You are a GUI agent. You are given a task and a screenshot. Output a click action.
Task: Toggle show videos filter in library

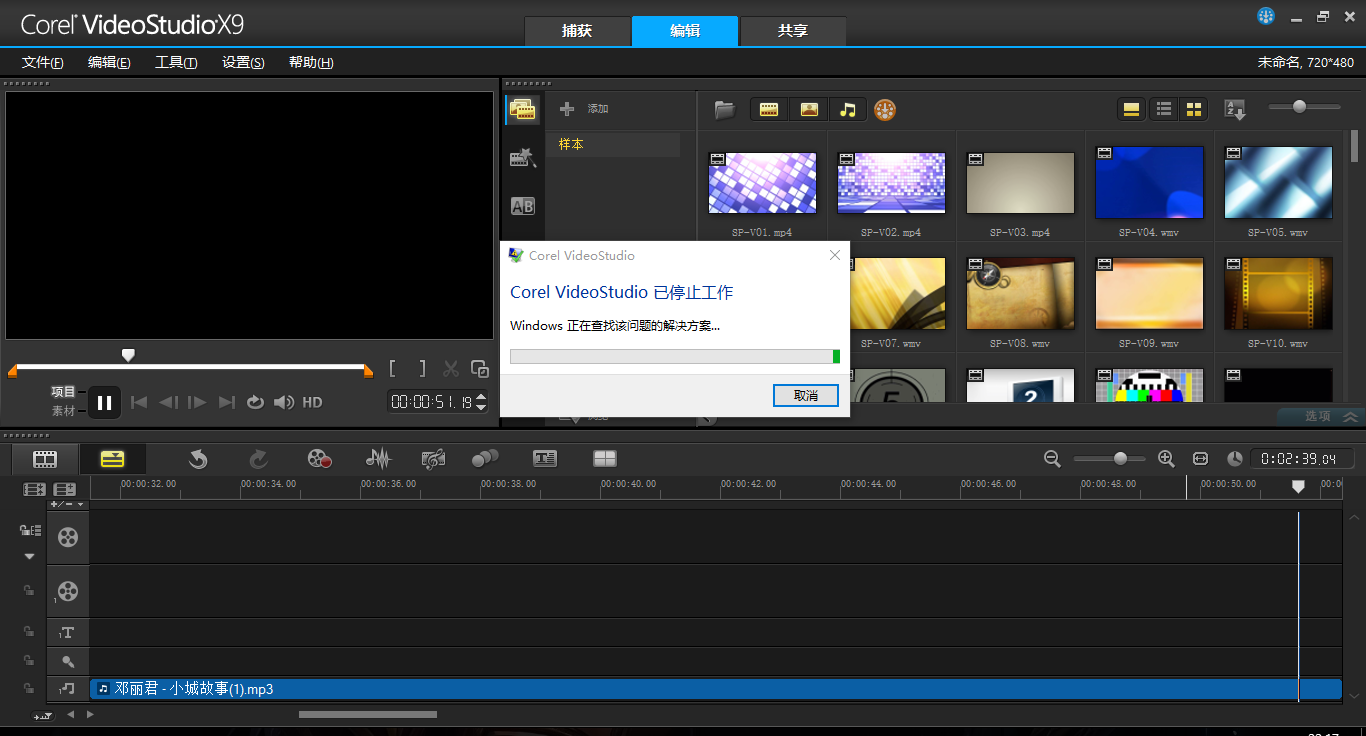pos(769,110)
